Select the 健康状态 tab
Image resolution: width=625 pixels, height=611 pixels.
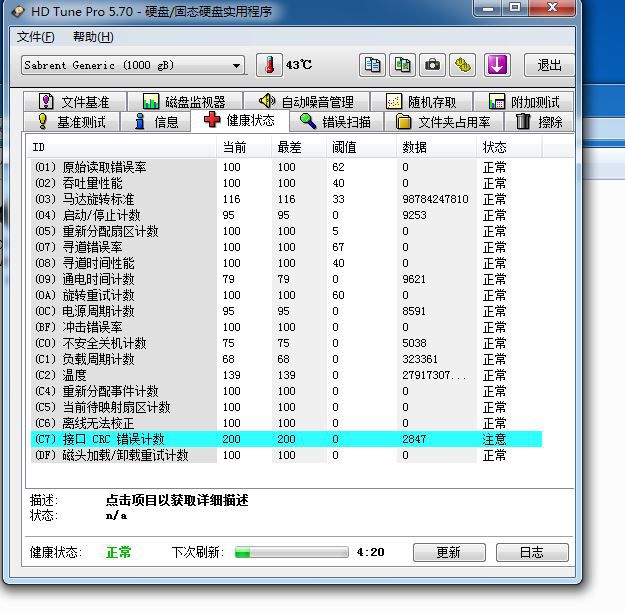pos(240,120)
